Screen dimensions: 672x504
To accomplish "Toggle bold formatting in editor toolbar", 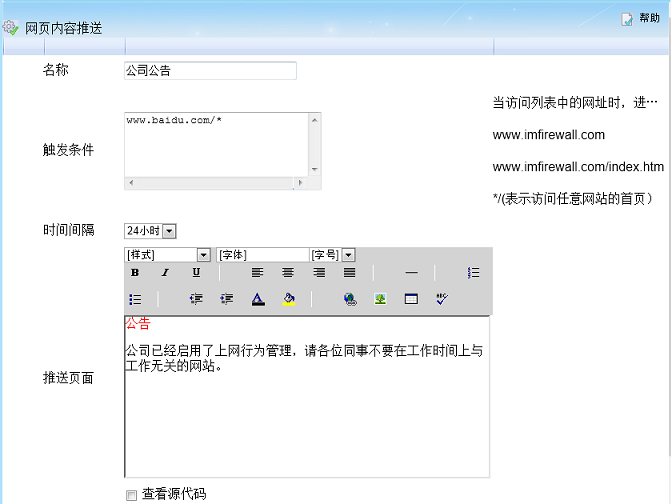I will coord(135,273).
